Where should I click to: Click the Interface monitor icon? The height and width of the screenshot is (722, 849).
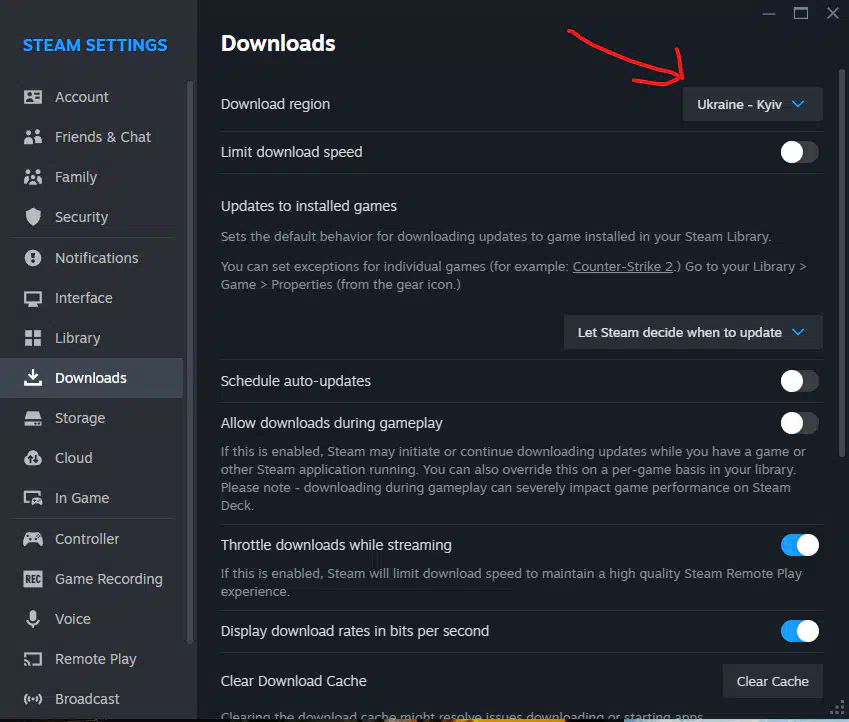point(33,298)
